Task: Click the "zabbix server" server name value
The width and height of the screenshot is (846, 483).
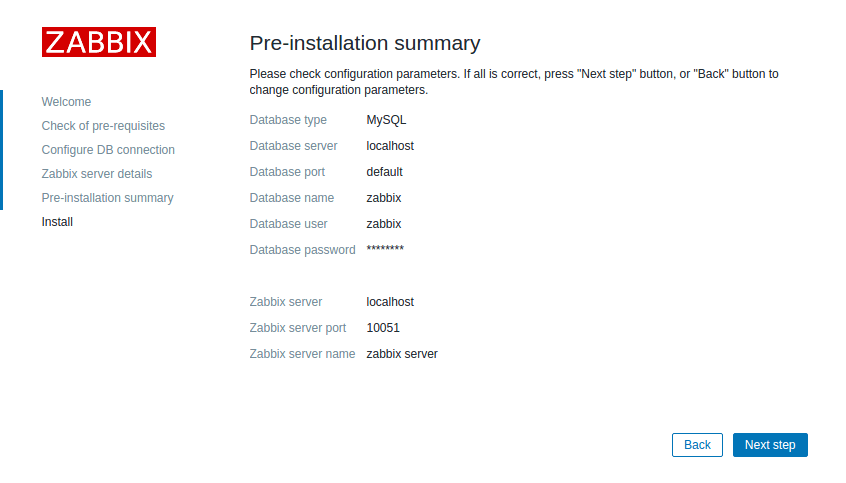Action: click(402, 354)
